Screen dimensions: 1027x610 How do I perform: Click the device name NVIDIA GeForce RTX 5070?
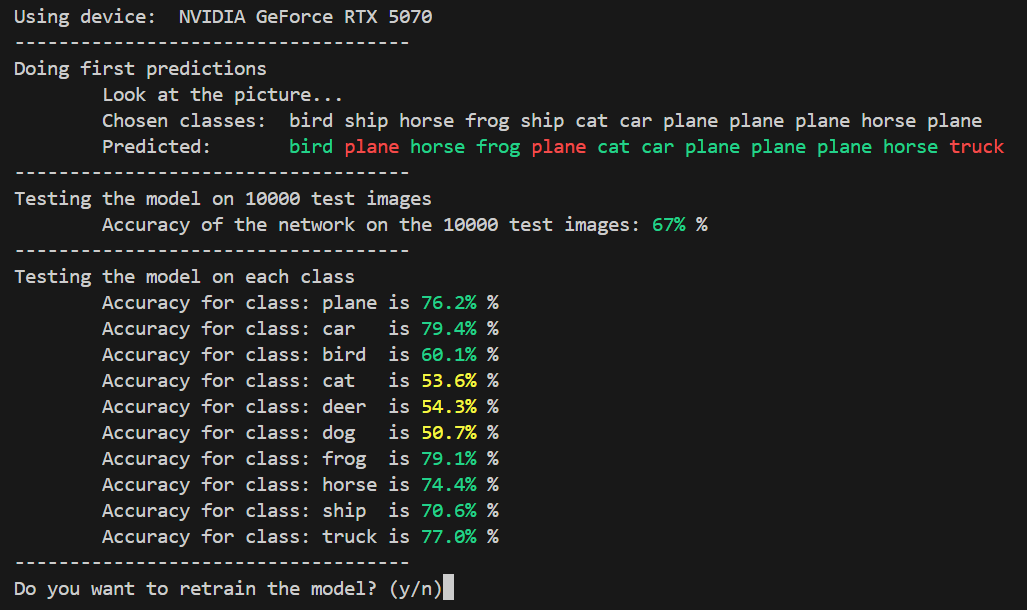[x=305, y=17]
